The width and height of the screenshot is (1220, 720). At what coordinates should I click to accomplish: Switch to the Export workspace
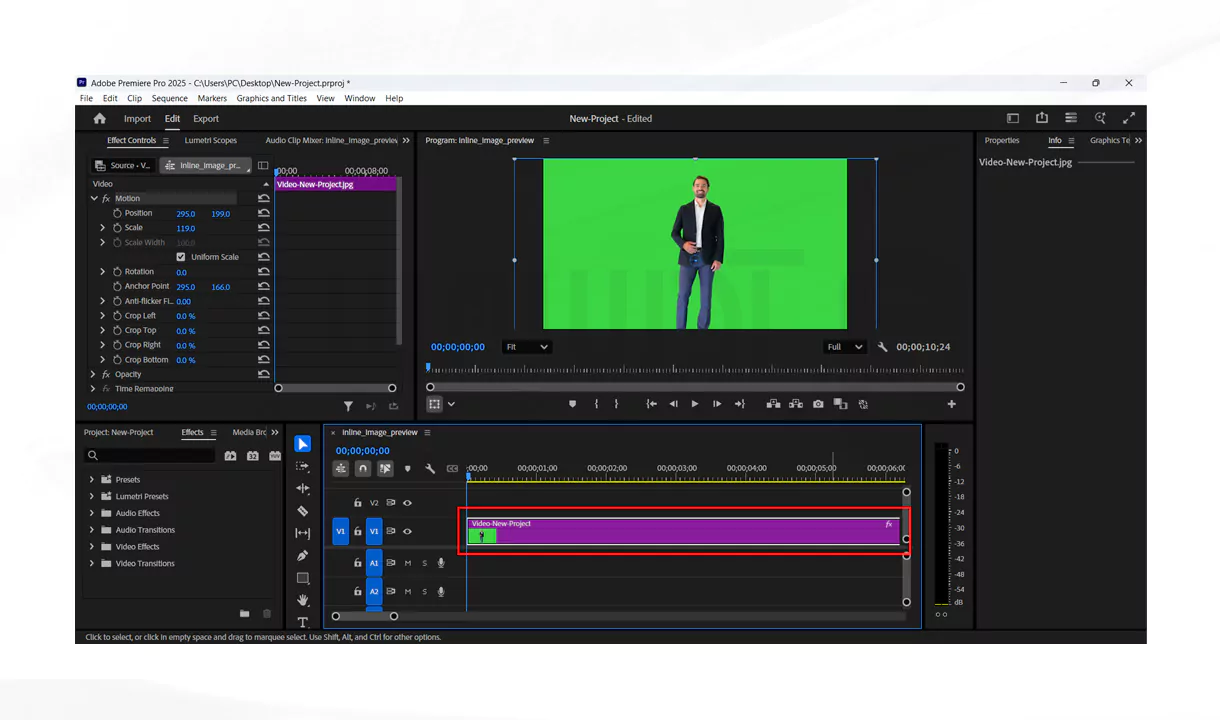(x=206, y=119)
